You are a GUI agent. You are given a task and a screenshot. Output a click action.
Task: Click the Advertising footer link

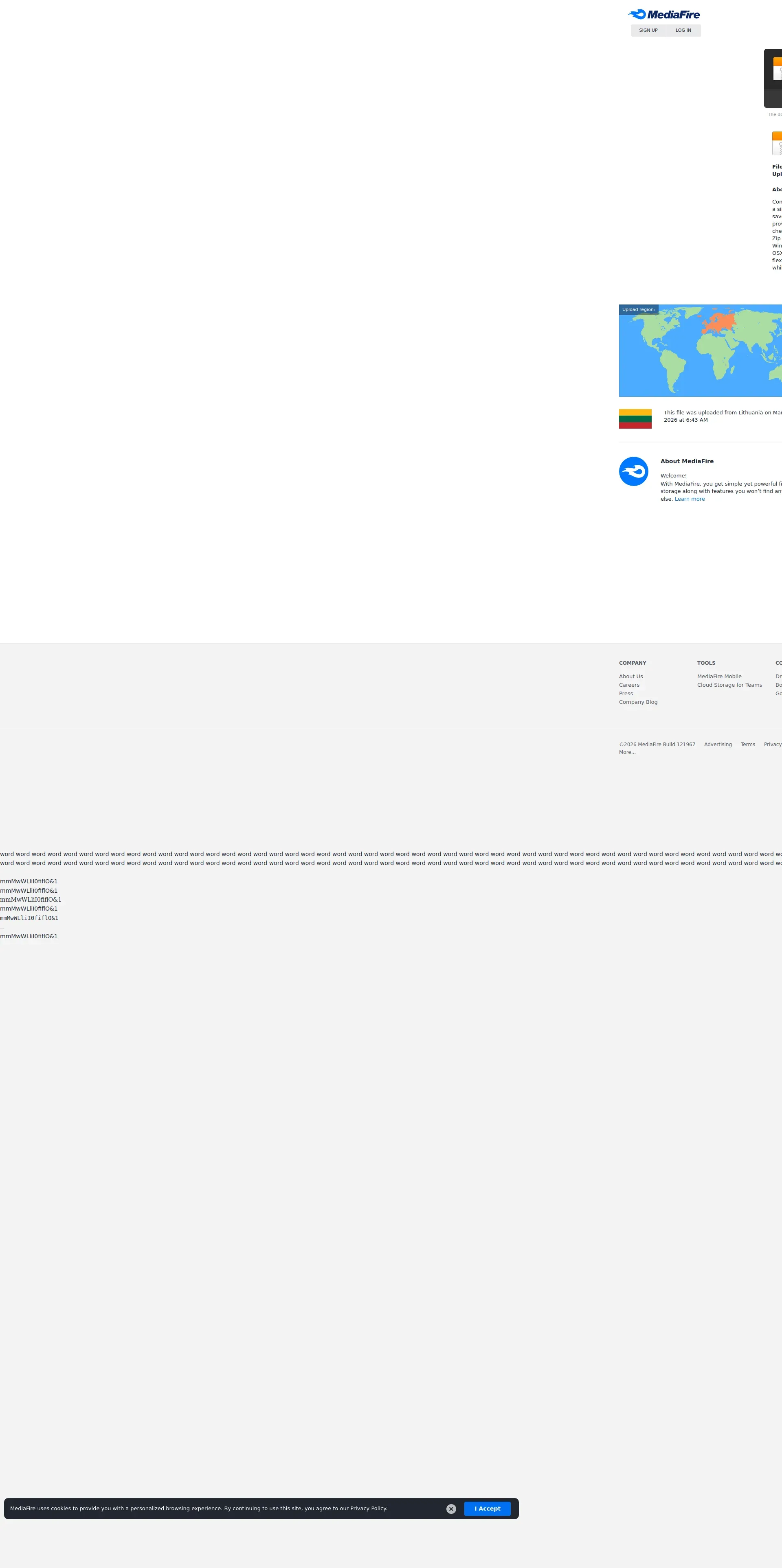point(717,745)
